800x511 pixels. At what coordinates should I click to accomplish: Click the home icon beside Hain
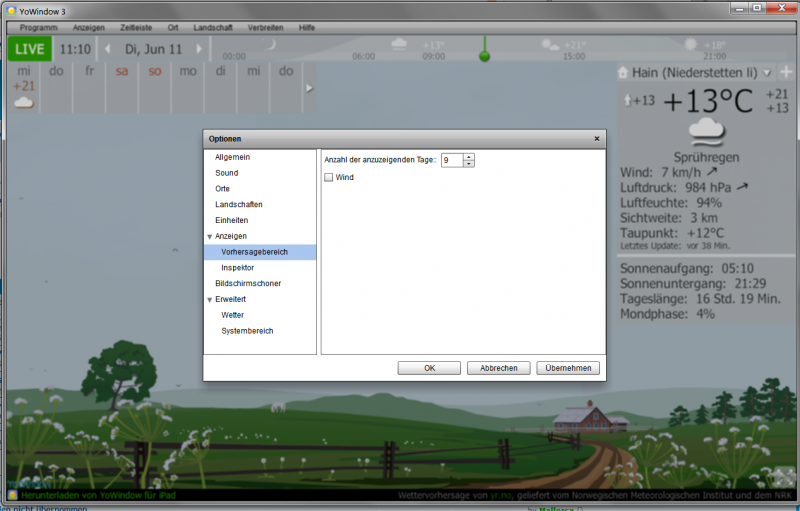pyautogui.click(x=624, y=72)
